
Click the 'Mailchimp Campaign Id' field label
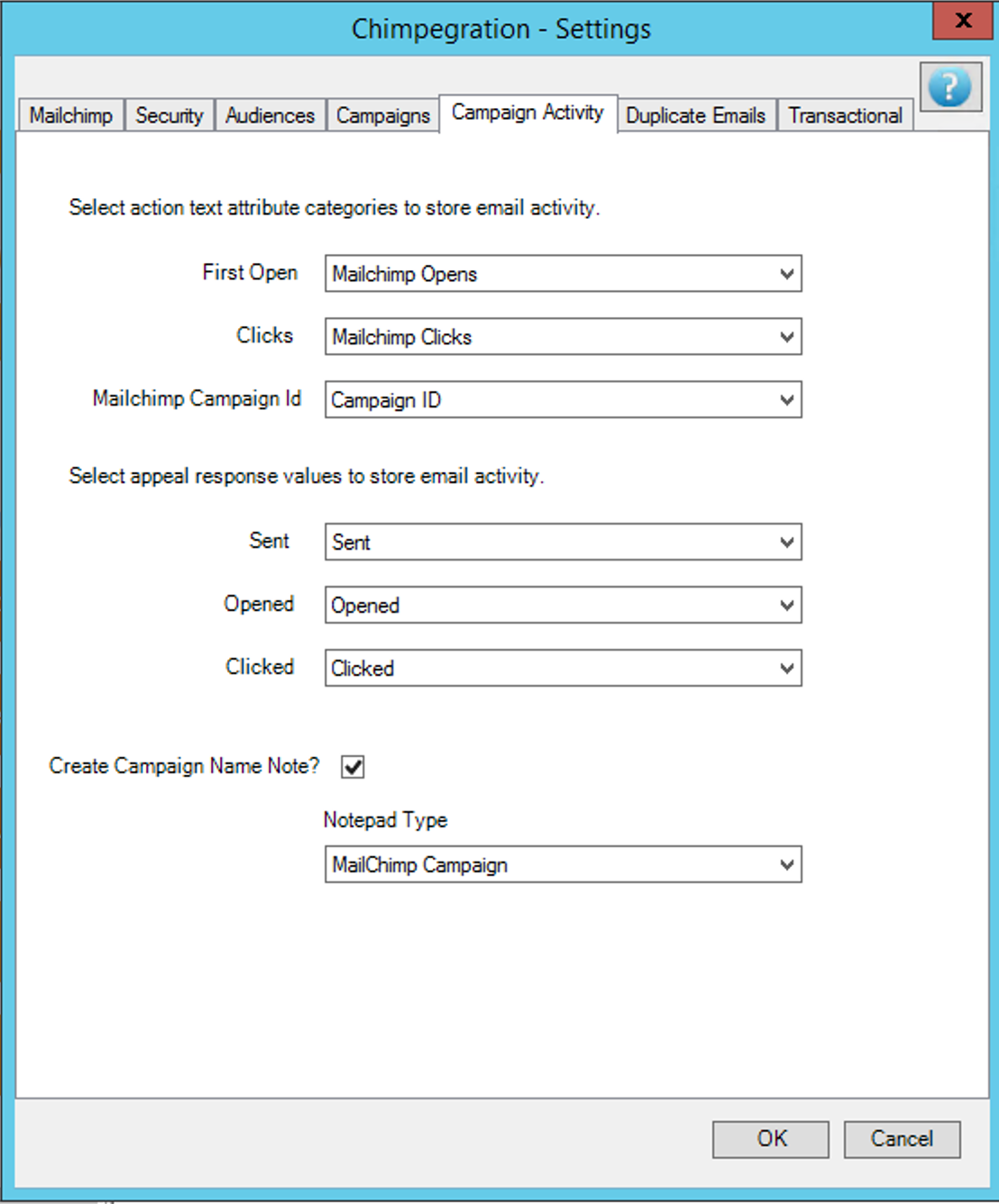point(197,398)
